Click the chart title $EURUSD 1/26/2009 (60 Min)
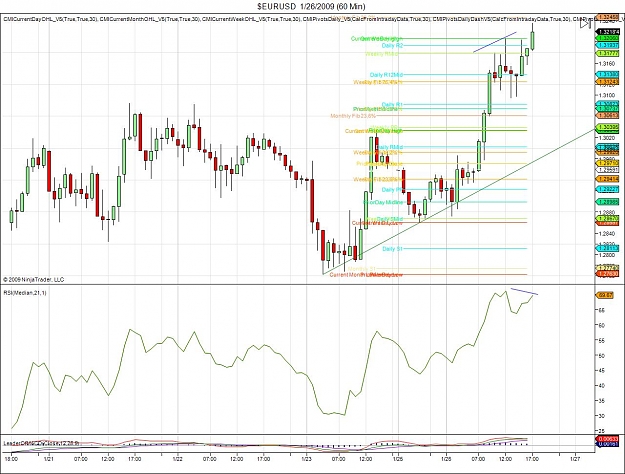Image resolution: width=625 pixels, height=474 pixels. click(311, 6)
